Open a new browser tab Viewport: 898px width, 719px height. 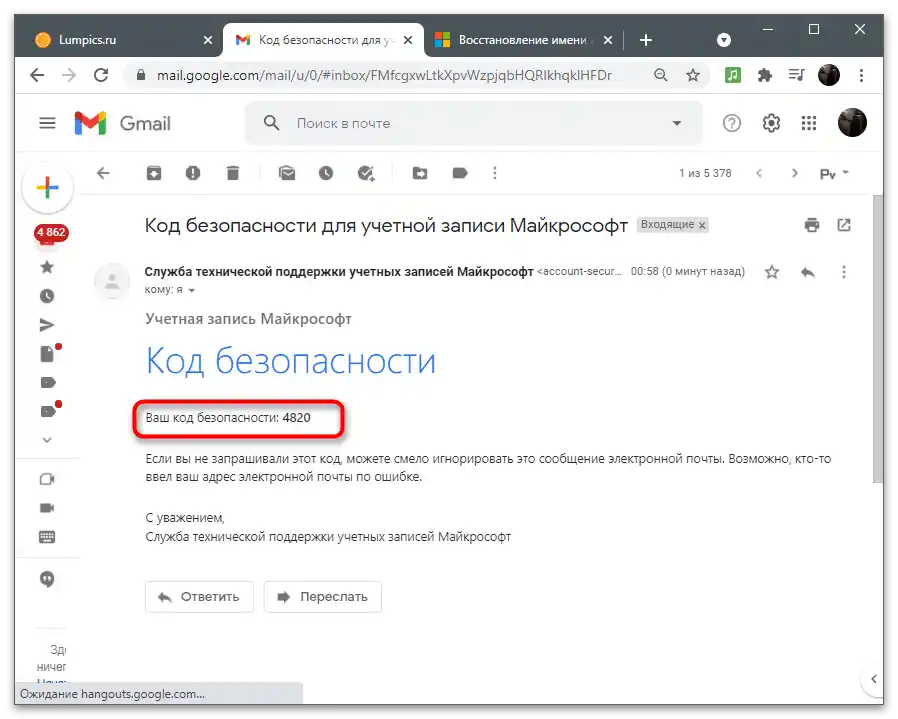point(645,40)
